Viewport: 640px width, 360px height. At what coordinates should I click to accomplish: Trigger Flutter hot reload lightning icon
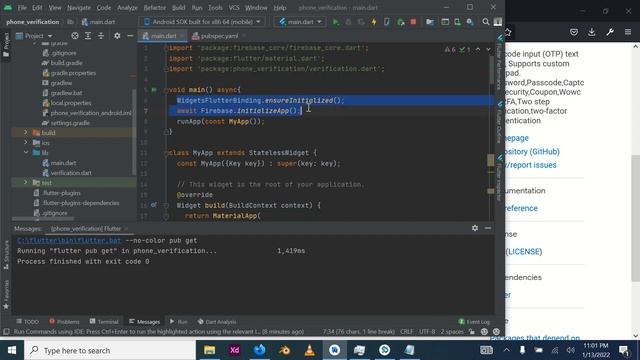click(374, 22)
